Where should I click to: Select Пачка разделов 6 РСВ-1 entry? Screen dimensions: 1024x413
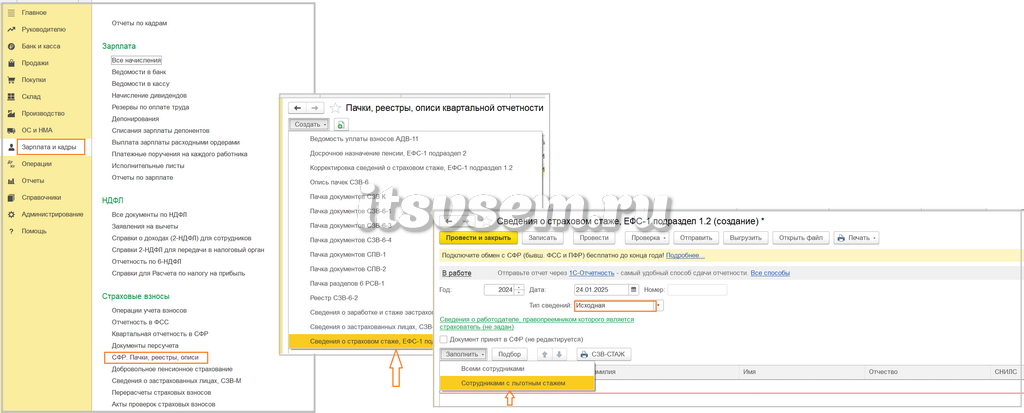(347, 283)
